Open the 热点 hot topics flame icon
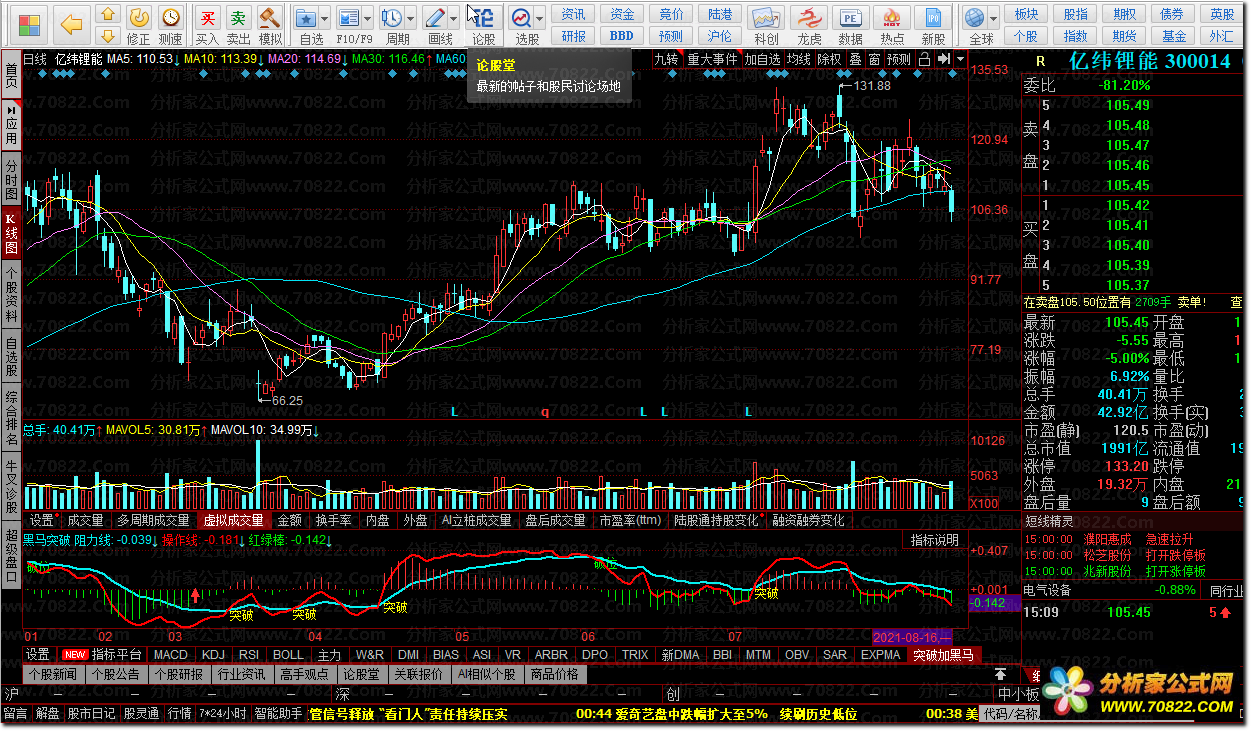Screen dimensions: 1252x731 click(892, 26)
